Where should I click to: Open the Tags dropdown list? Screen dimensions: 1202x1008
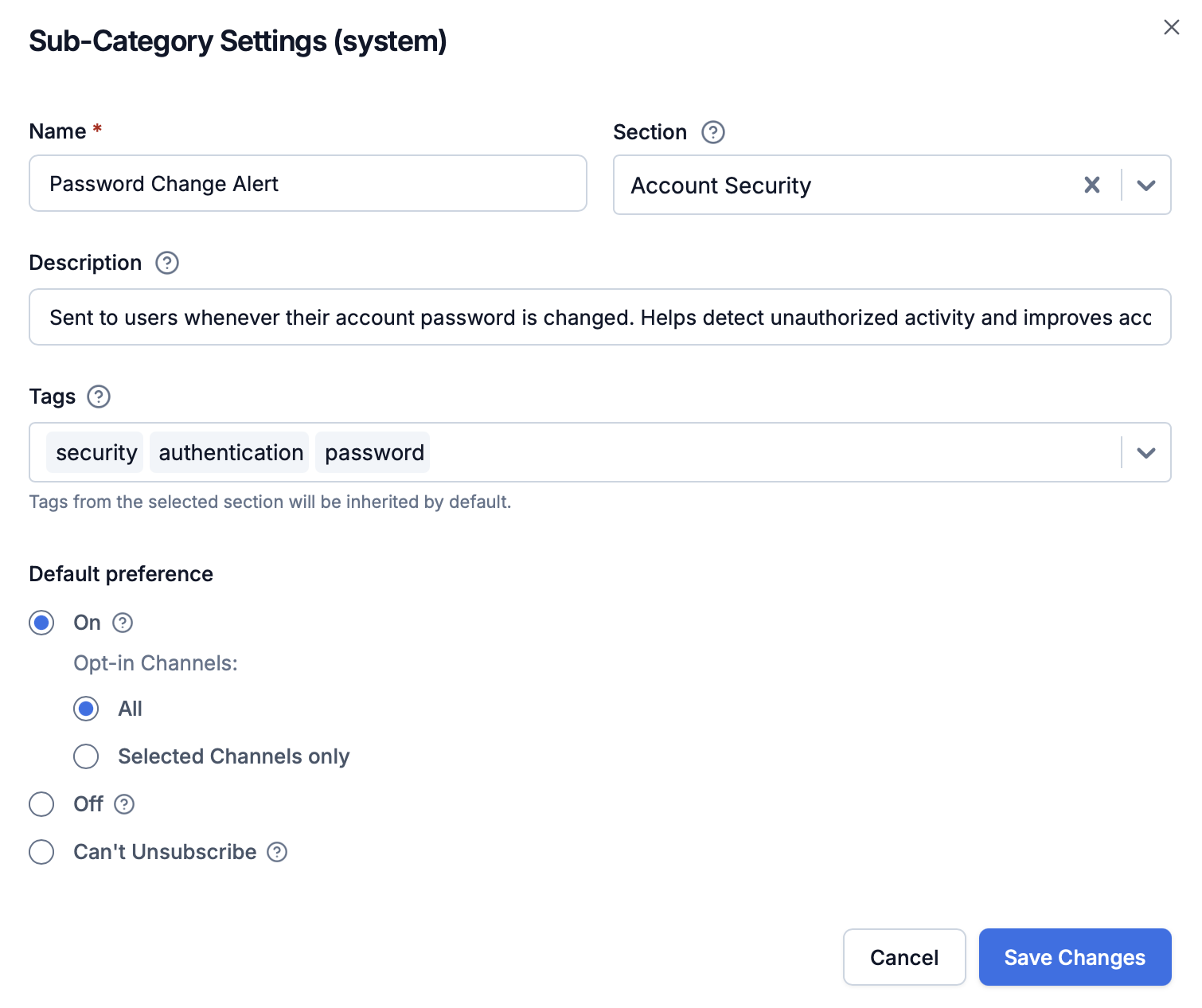click(1146, 452)
